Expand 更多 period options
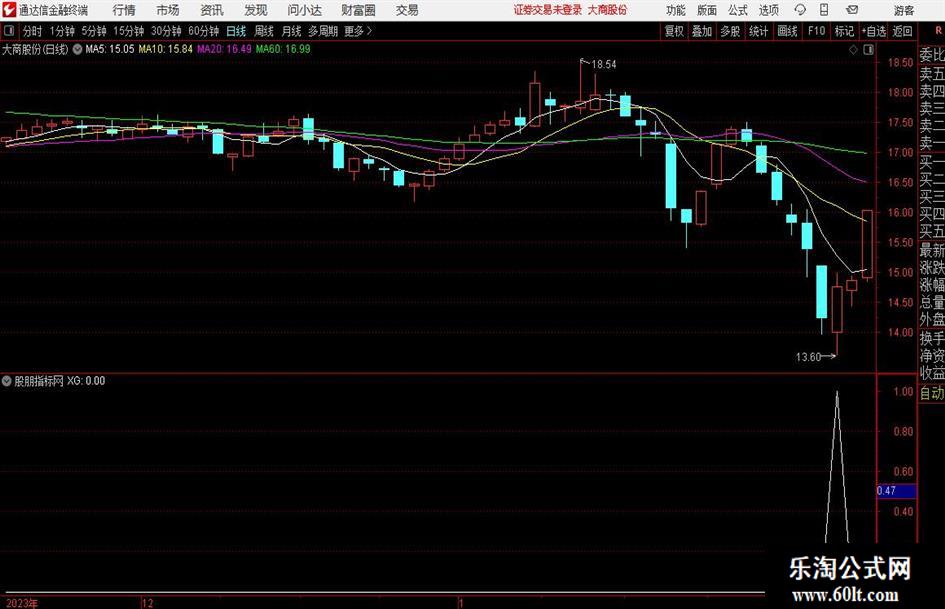This screenshot has height=609, width=945. tap(358, 31)
